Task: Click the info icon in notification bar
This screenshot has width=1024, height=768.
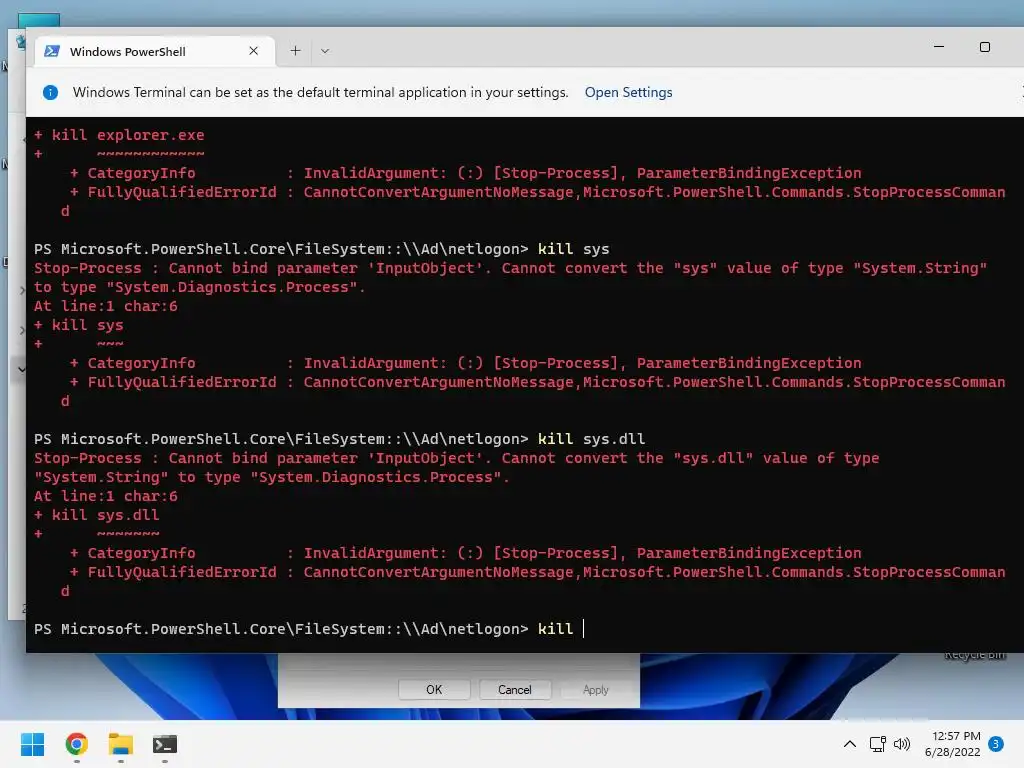Action: 50,93
